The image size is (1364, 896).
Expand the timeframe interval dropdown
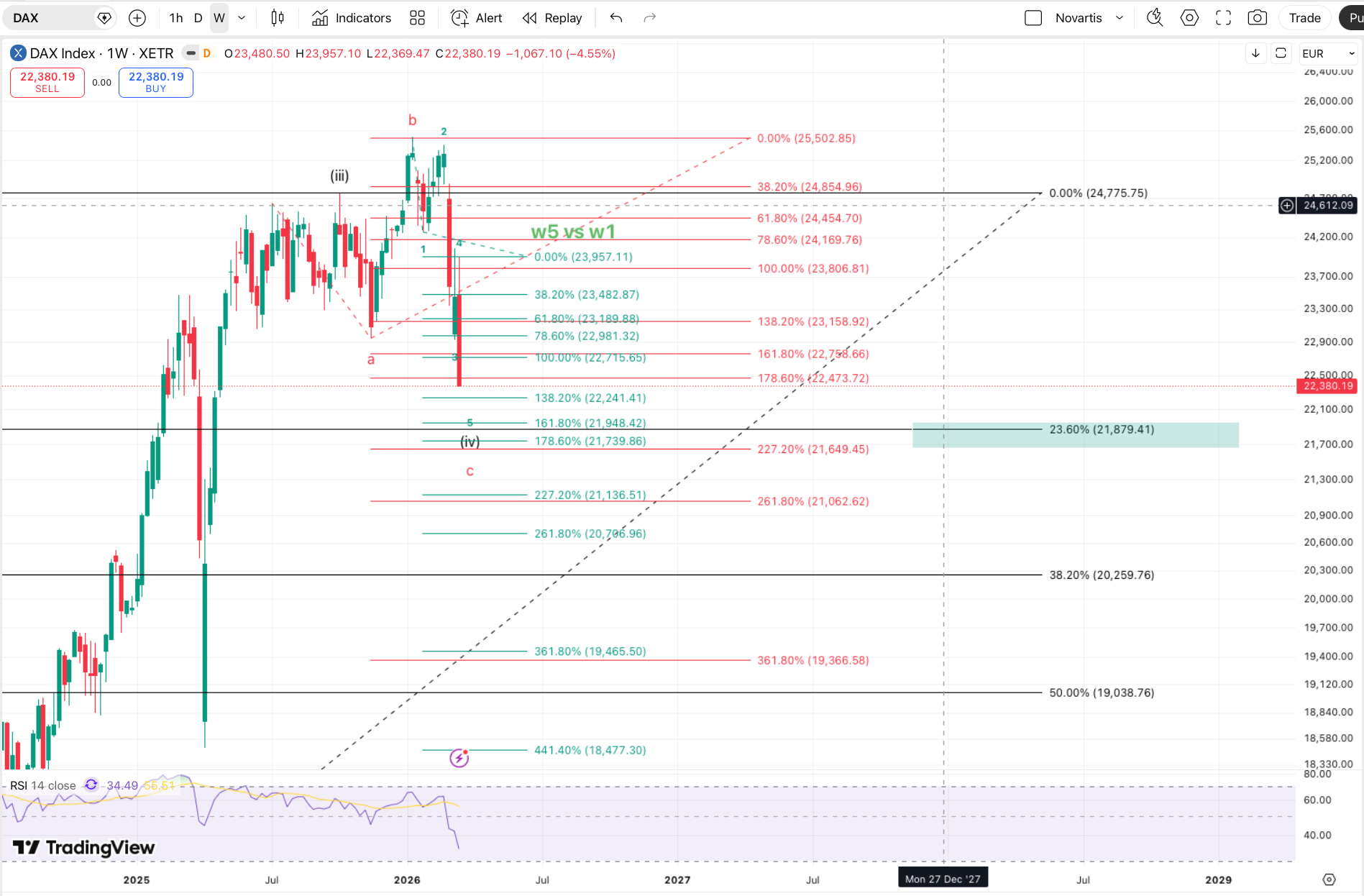pos(242,18)
